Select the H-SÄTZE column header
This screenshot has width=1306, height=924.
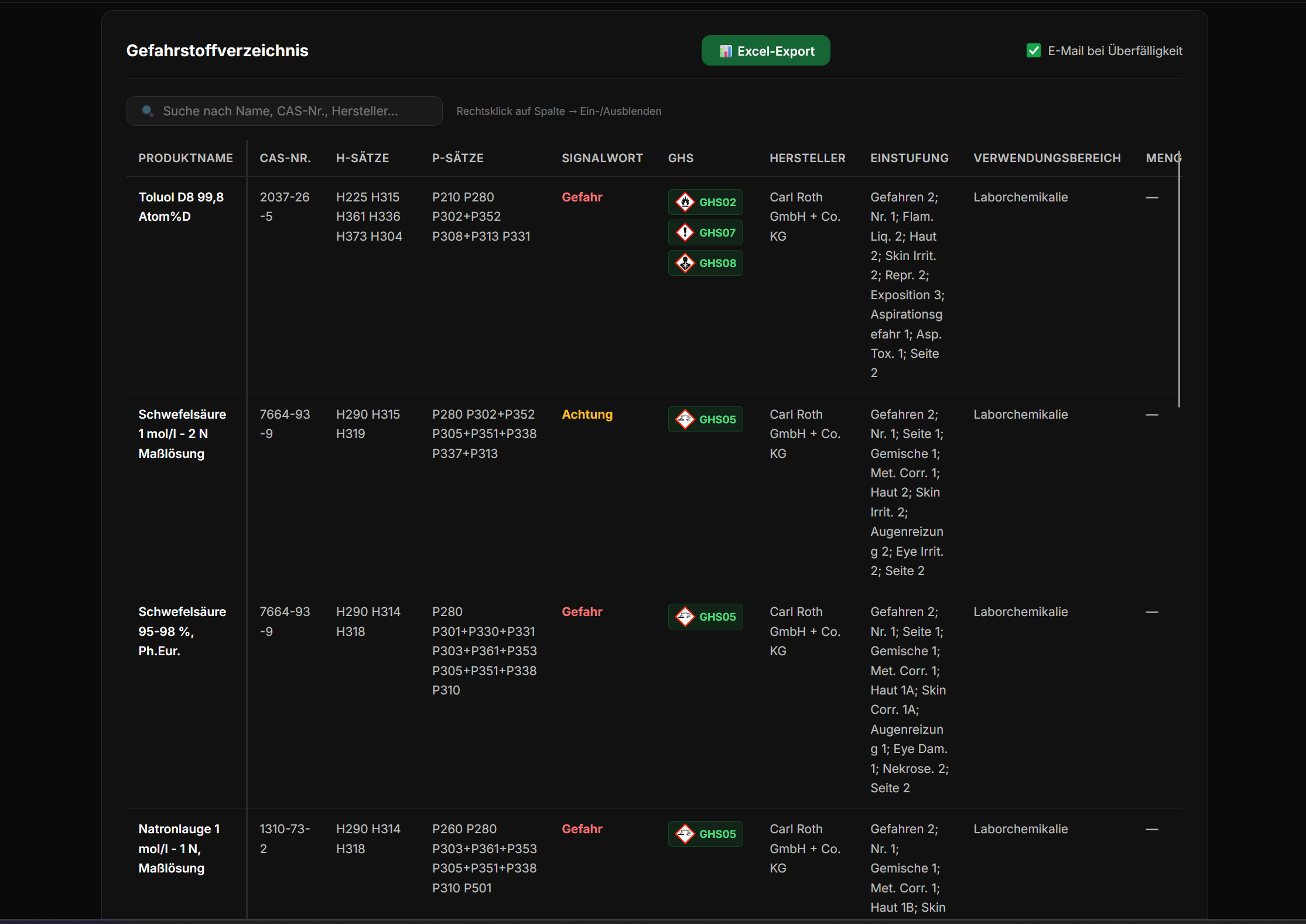click(x=363, y=158)
